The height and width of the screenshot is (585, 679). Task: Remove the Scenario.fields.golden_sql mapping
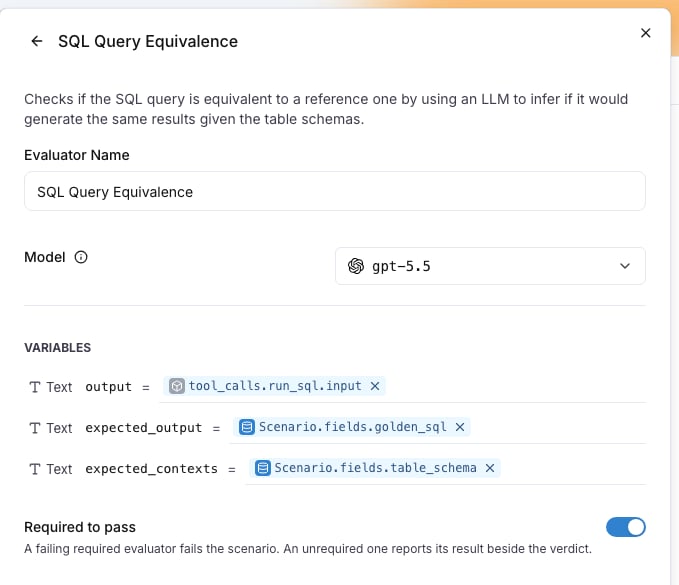[x=460, y=427]
